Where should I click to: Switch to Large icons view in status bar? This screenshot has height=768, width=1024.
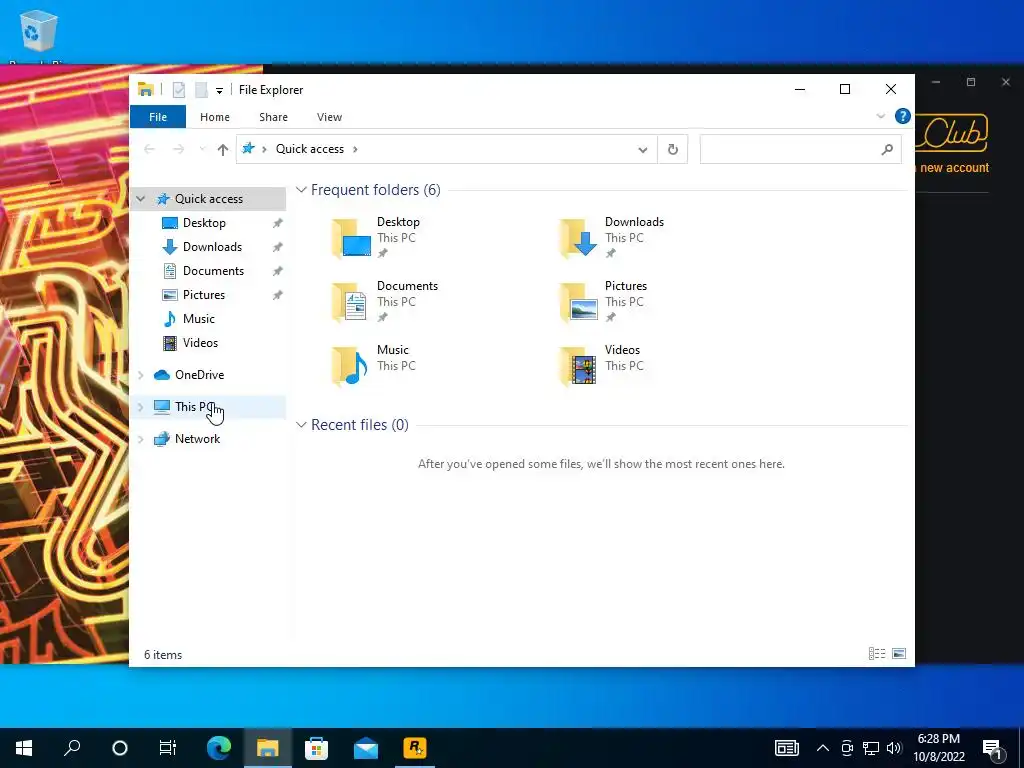click(x=899, y=654)
